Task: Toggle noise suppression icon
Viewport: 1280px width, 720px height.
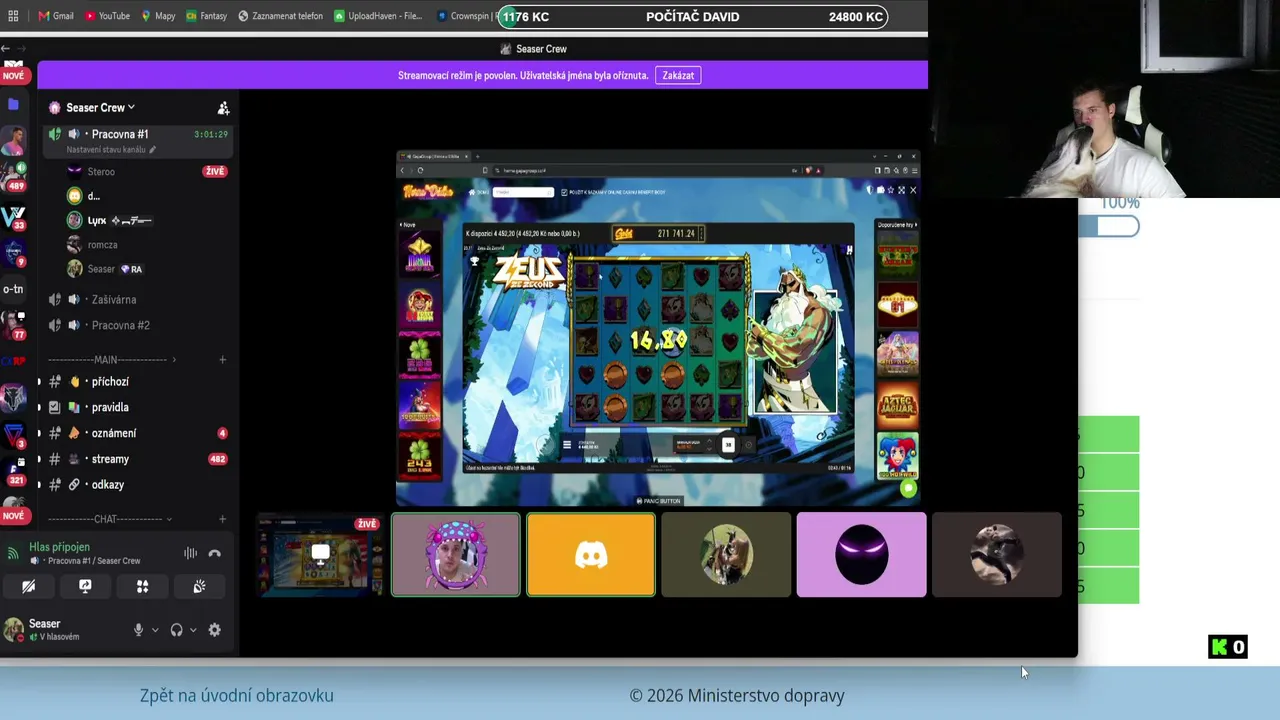Action: 190,553
